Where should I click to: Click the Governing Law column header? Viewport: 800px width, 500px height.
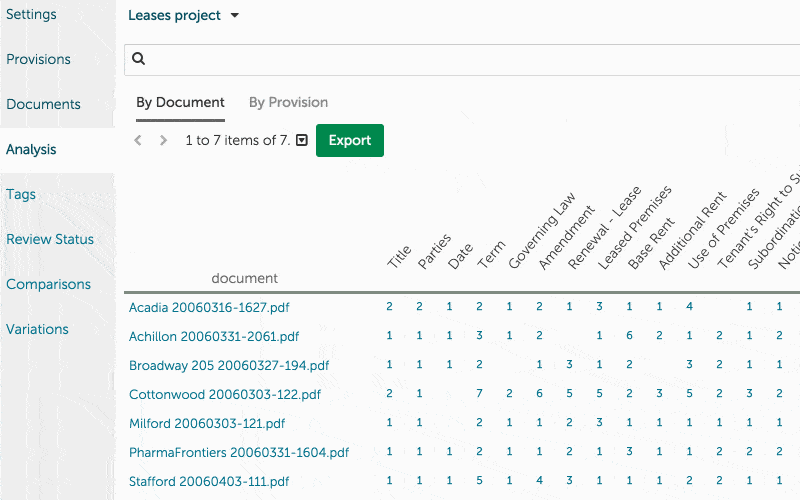[x=542, y=230]
